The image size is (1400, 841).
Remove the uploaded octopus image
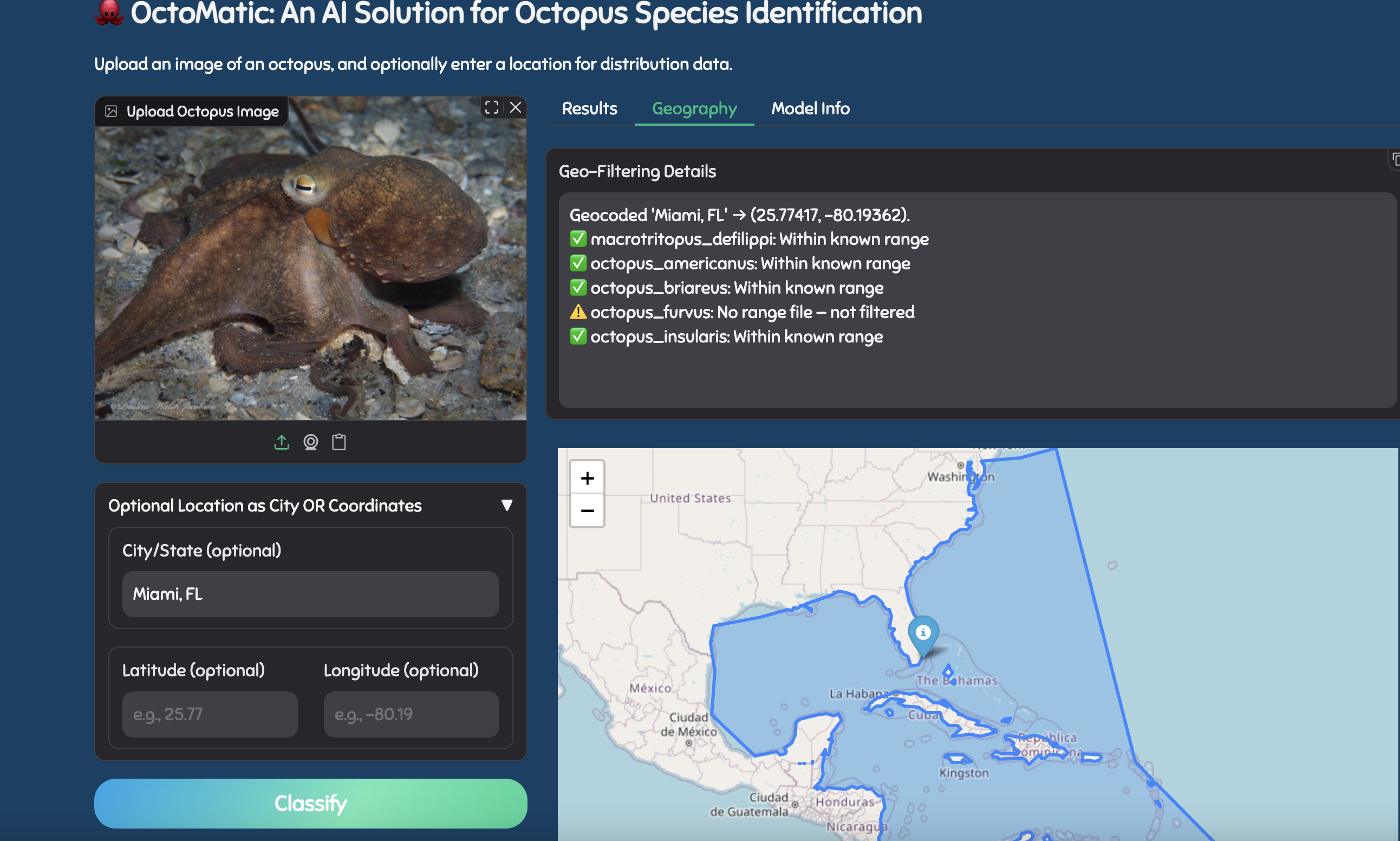[x=516, y=108]
